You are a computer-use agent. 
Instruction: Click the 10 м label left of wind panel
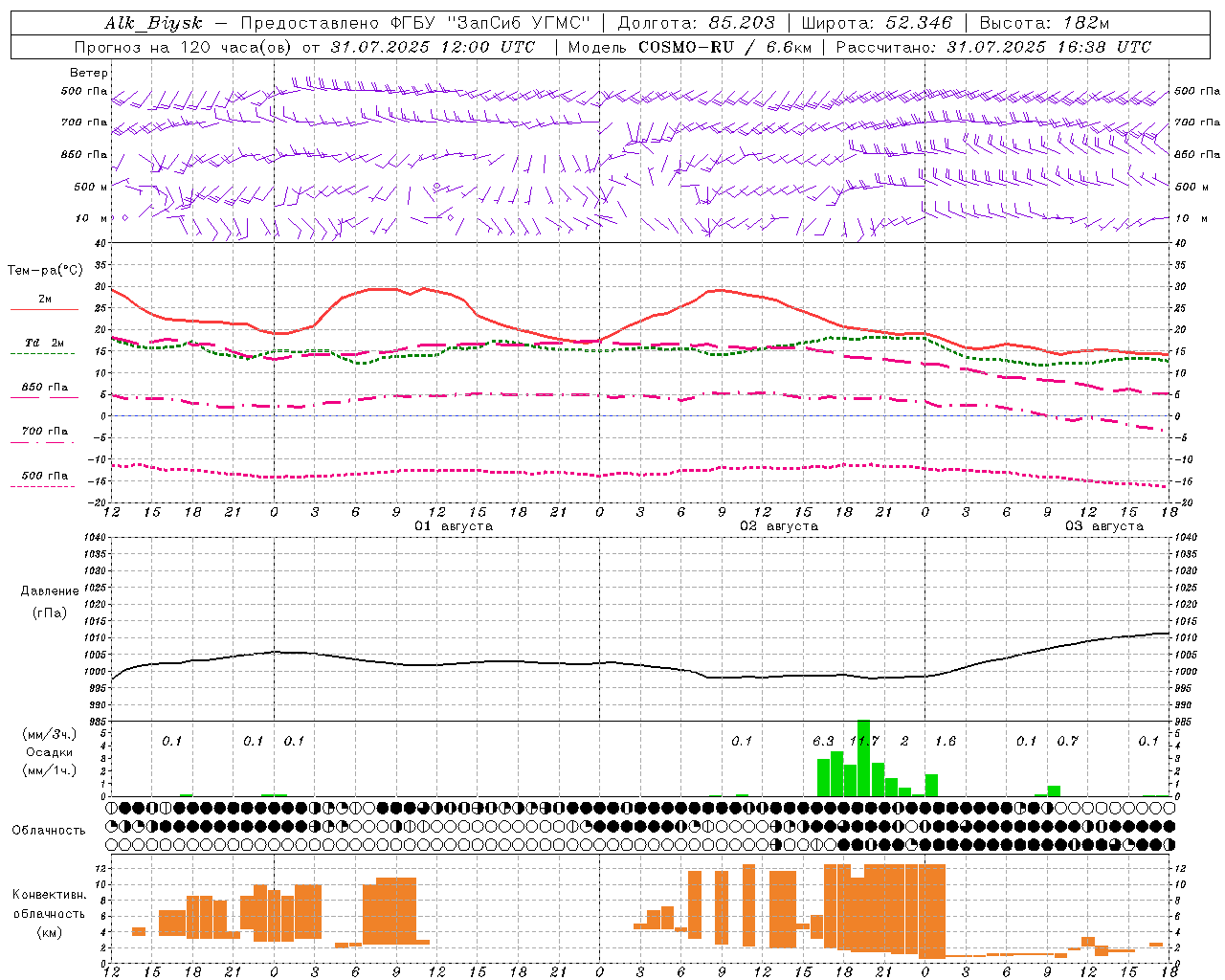91,218
